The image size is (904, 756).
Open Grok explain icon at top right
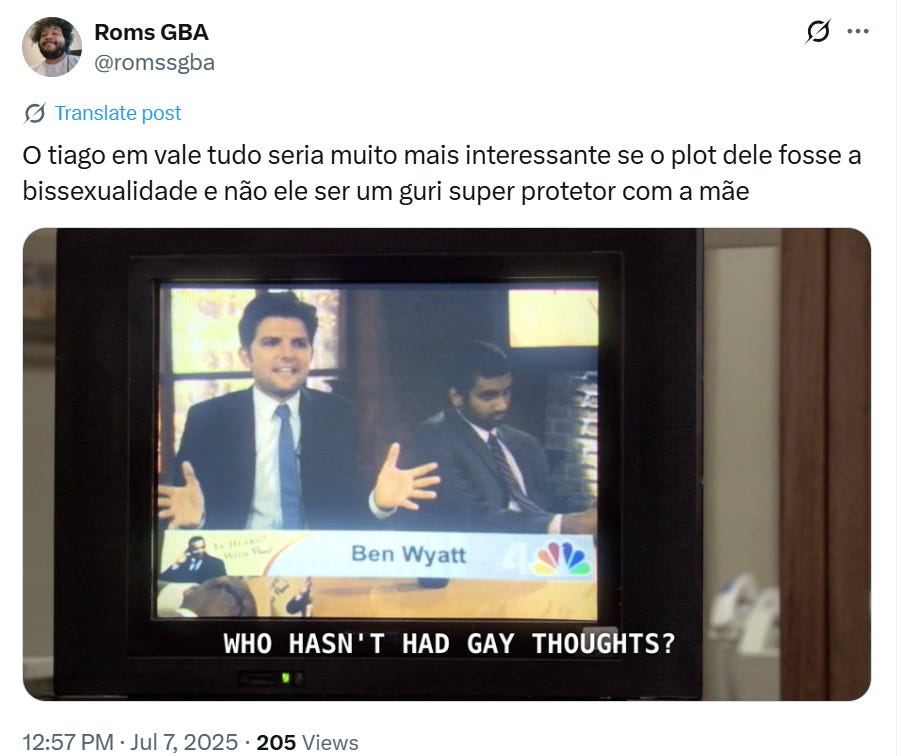pos(818,31)
